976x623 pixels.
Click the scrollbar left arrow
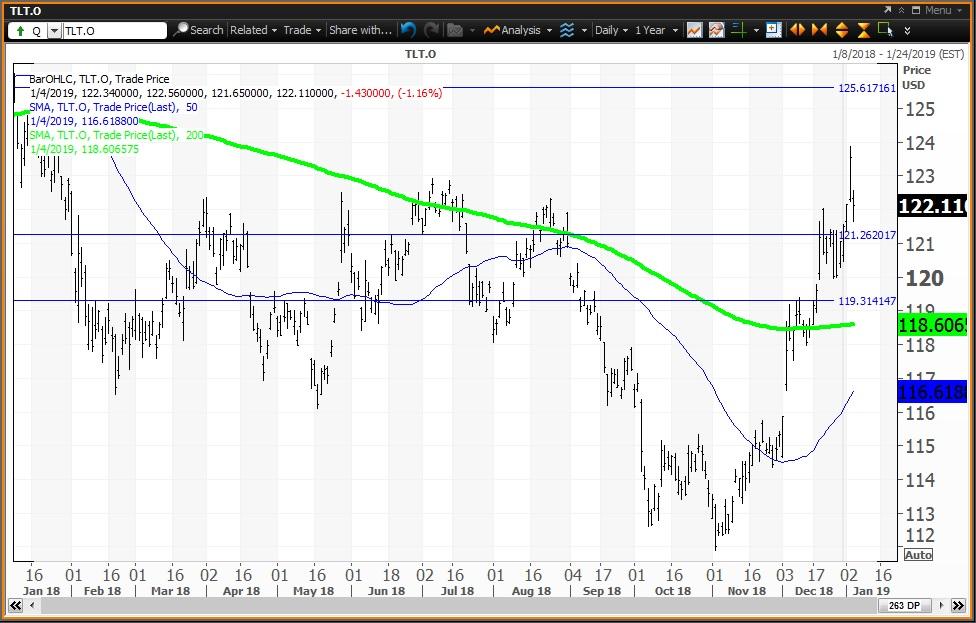tap(32, 606)
